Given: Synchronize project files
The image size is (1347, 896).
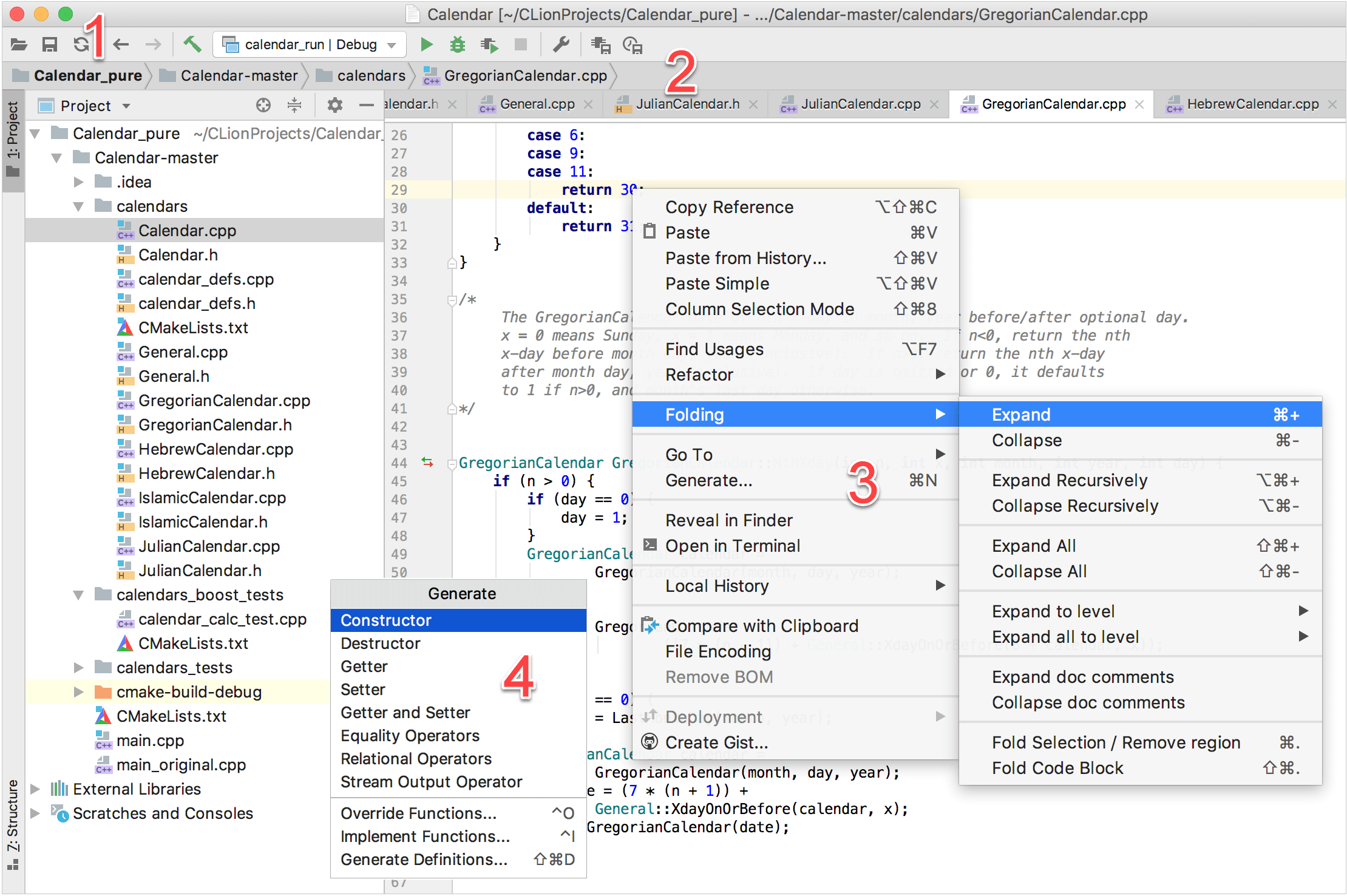Looking at the screenshot, I should coord(81,44).
